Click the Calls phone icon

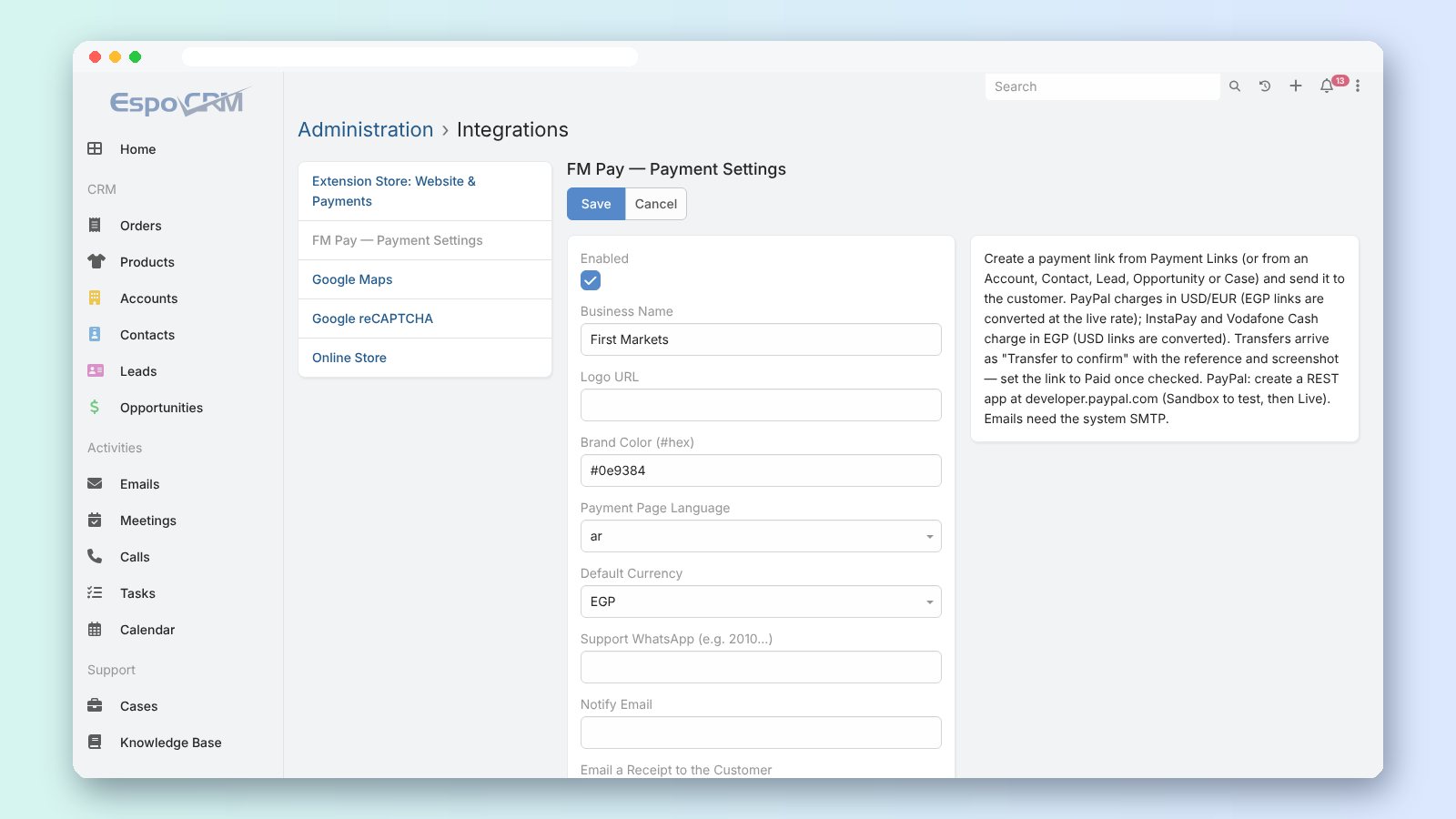coord(95,556)
